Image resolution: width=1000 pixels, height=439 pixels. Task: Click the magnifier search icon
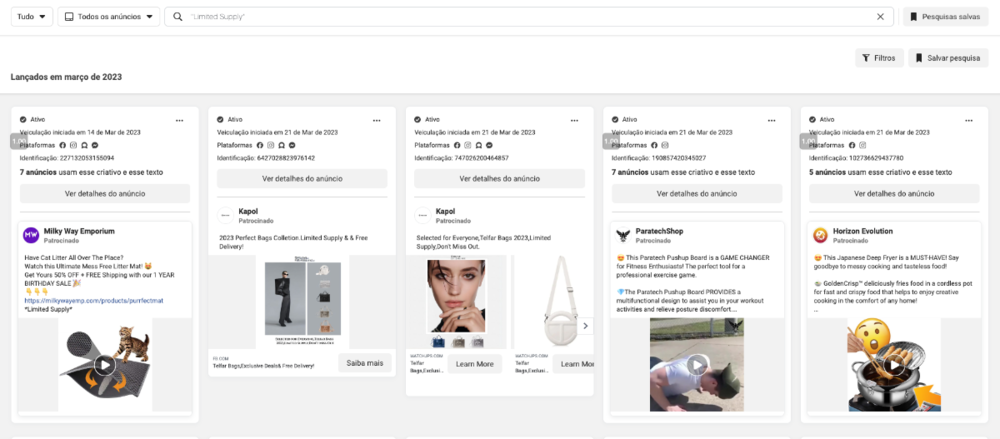[x=177, y=17]
